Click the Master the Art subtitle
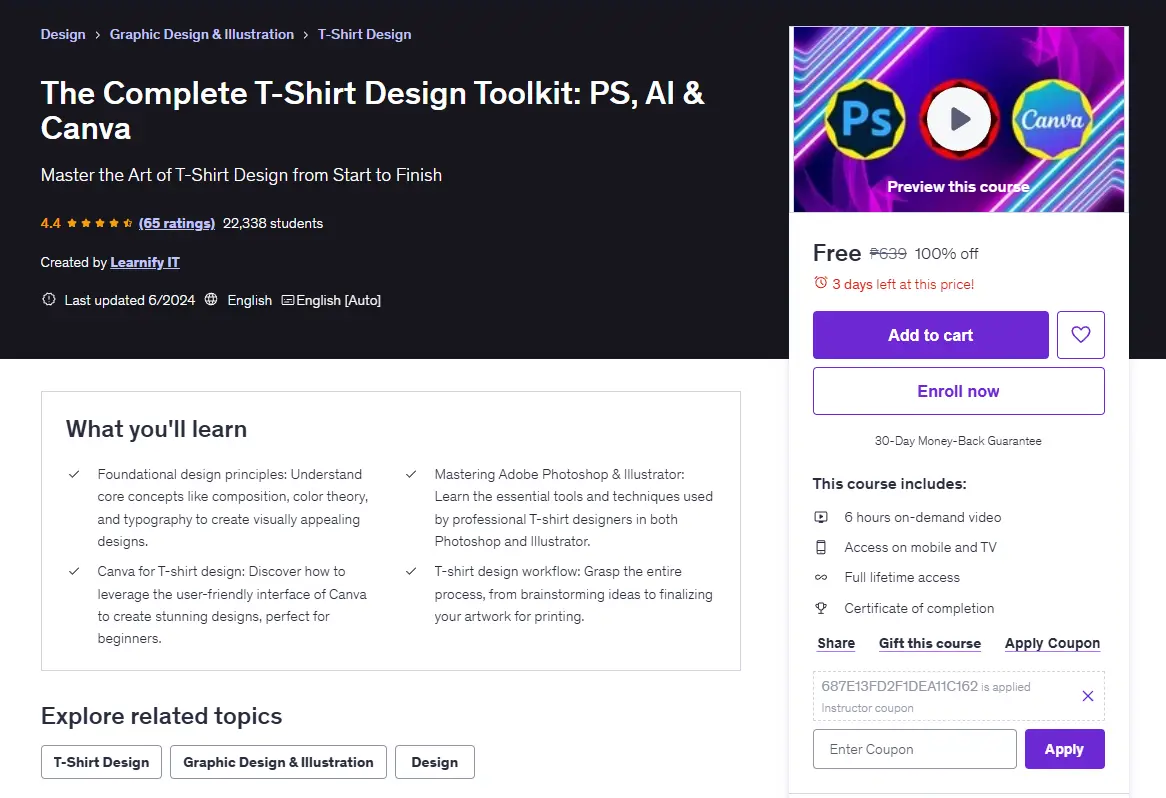1166x798 pixels. coord(241,175)
